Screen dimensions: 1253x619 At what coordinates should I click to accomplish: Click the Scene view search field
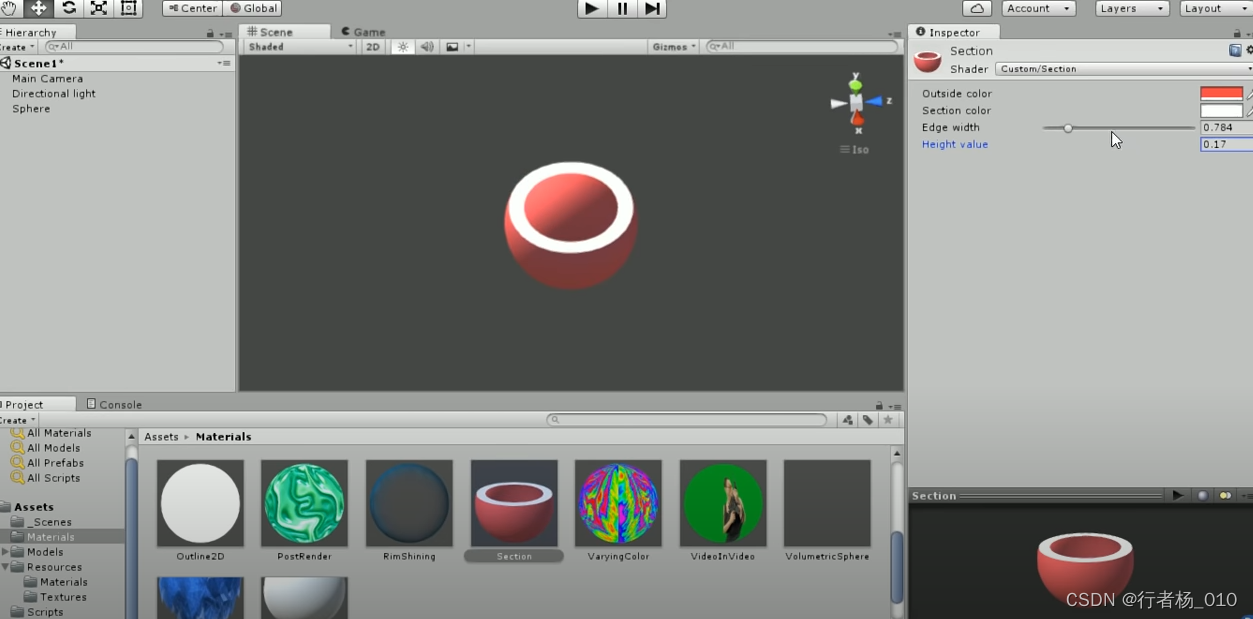(x=801, y=47)
